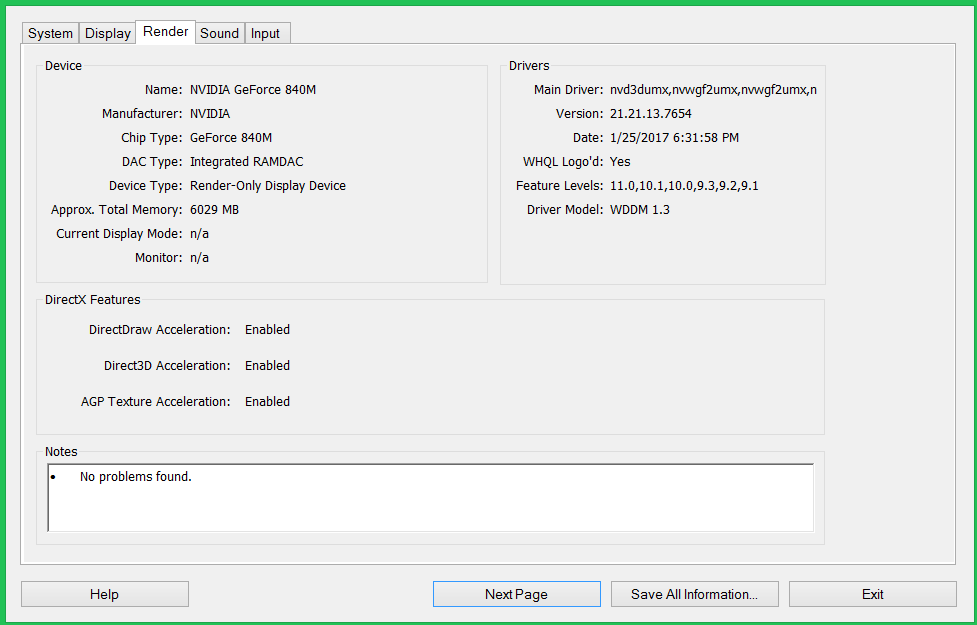977x625 pixels.
Task: Go to the Sound tab
Action: tap(219, 33)
